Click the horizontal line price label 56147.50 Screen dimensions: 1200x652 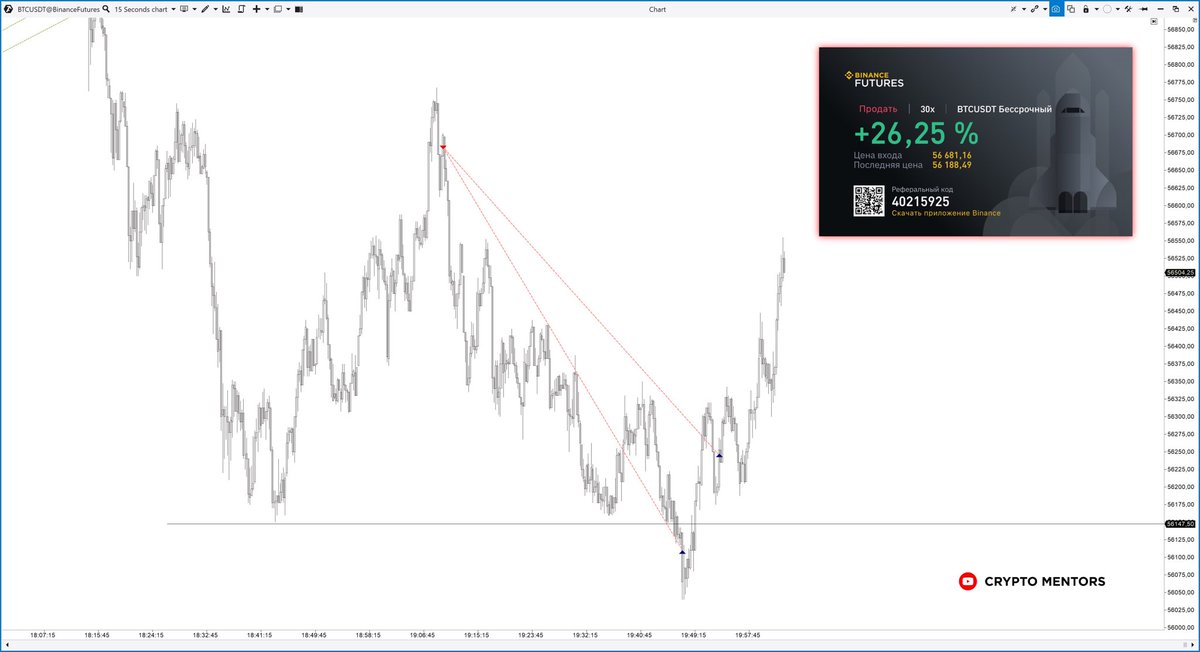click(x=1180, y=524)
